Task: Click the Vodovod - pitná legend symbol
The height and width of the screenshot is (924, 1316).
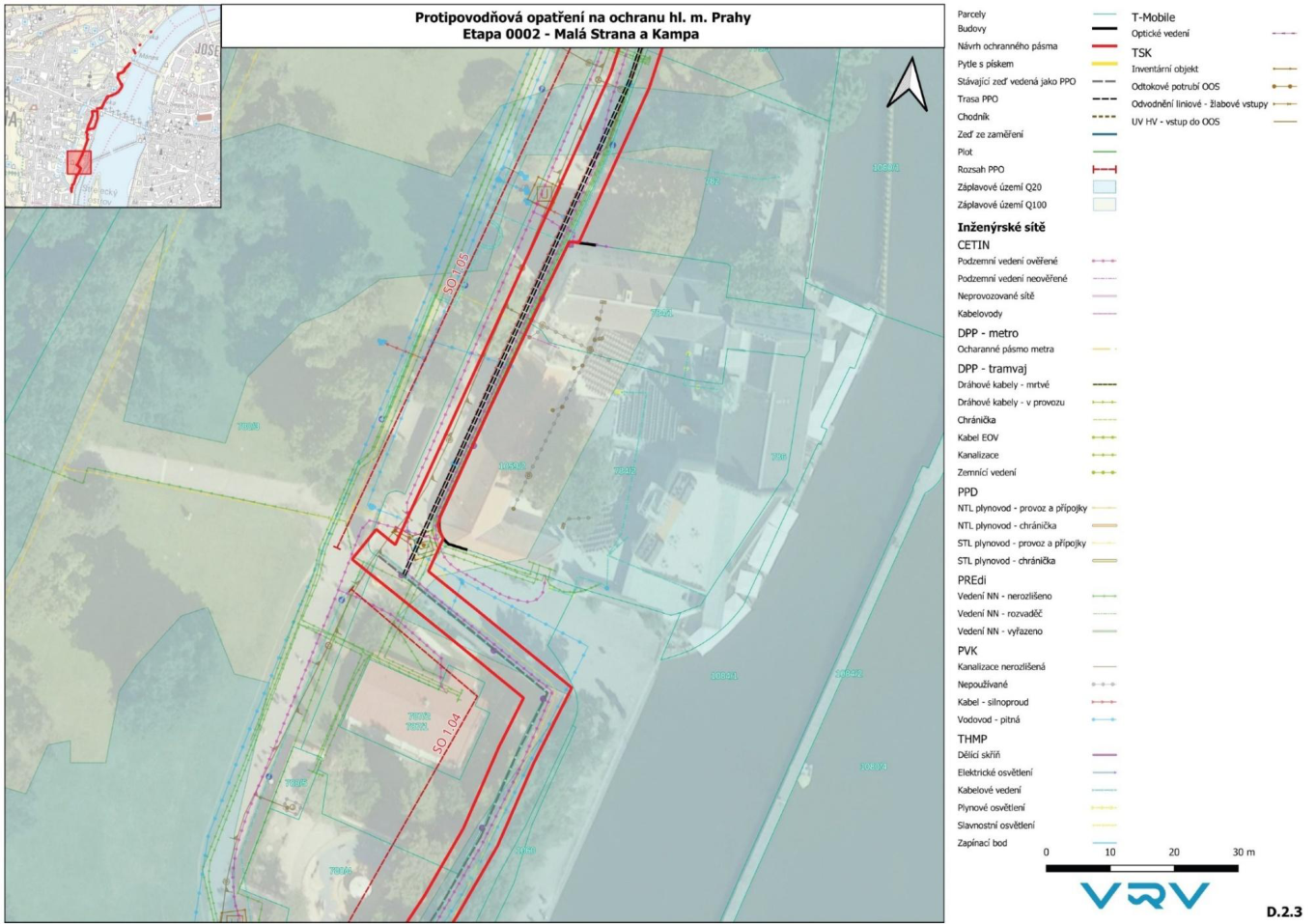Action: 1104,720
